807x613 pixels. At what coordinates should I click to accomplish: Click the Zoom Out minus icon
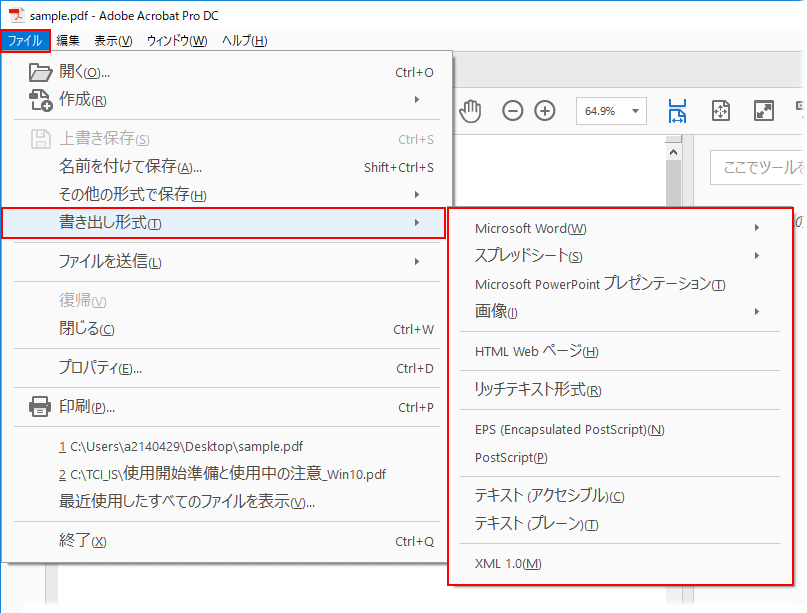pos(513,111)
